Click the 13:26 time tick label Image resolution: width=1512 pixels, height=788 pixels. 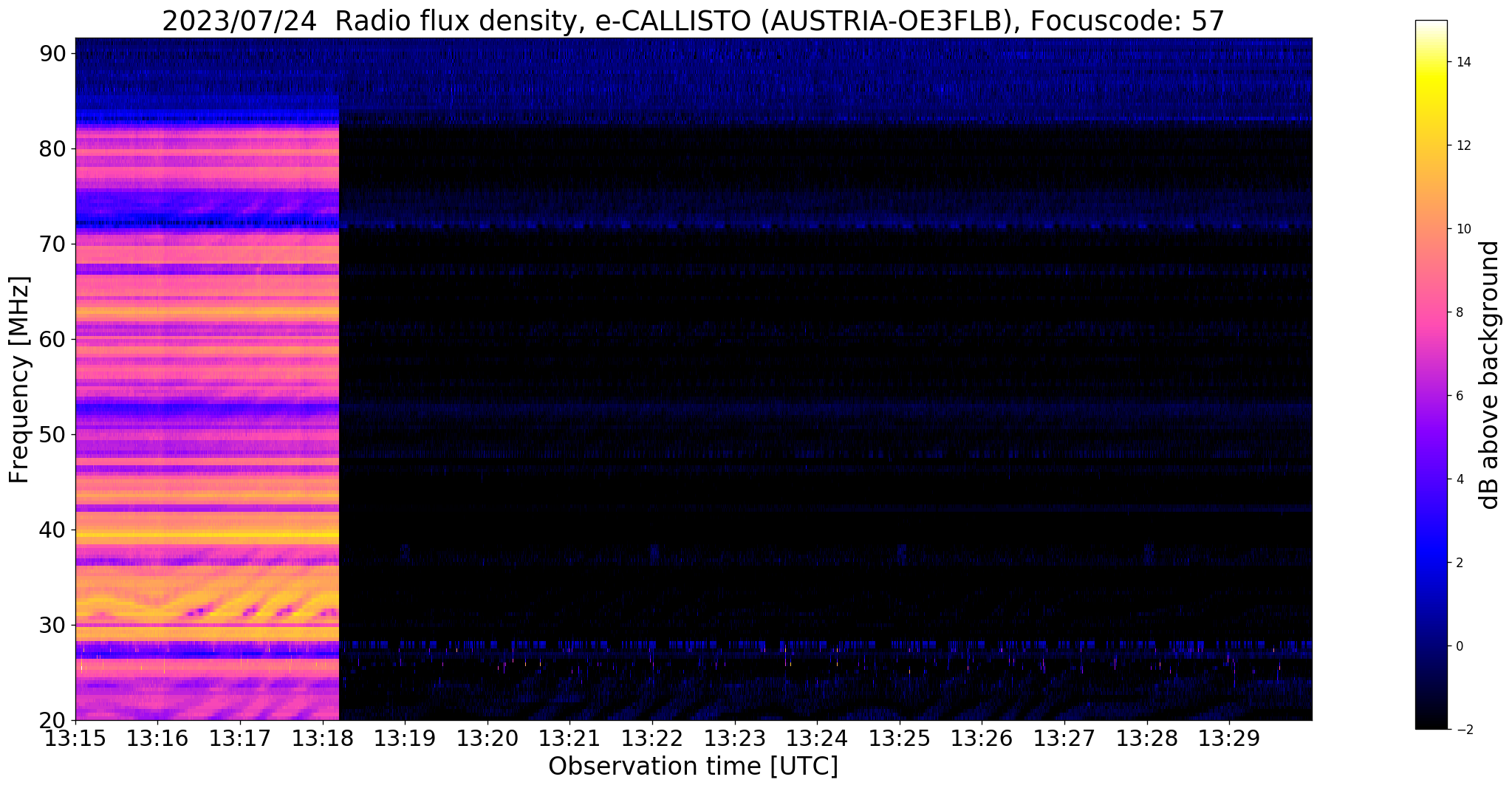[982, 739]
